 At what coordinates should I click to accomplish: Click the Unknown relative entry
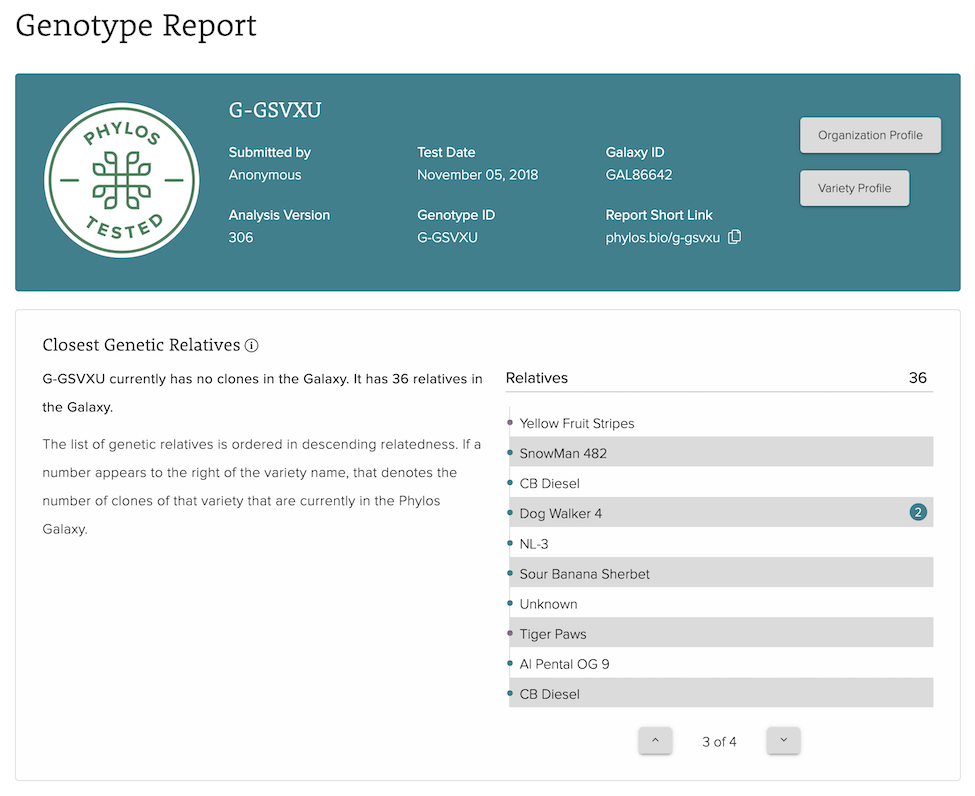[548, 604]
